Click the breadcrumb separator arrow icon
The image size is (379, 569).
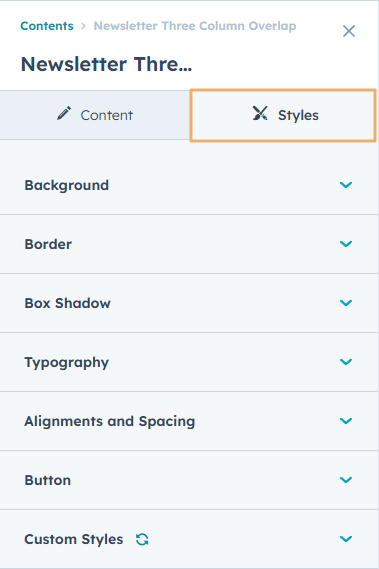(83, 26)
